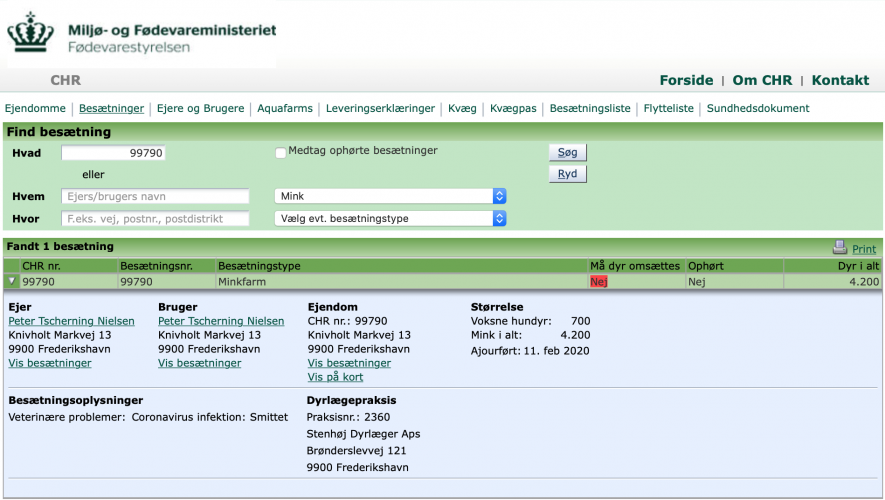Image resolution: width=885 pixels, height=500 pixels.
Task: Navigate to Kontakt in the header
Action: click(840, 80)
